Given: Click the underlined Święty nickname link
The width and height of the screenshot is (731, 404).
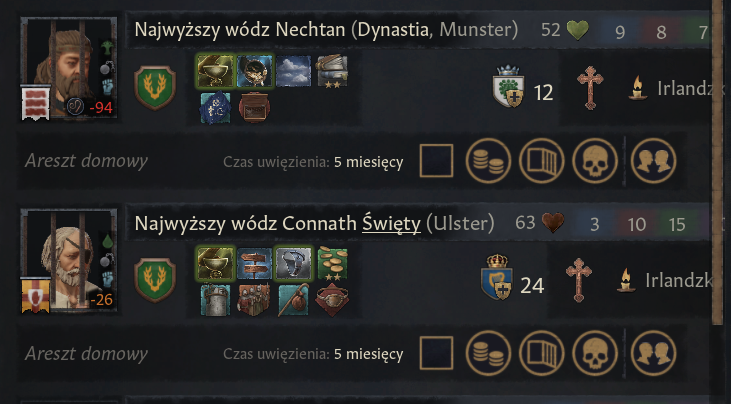Looking at the screenshot, I should [x=391, y=224].
